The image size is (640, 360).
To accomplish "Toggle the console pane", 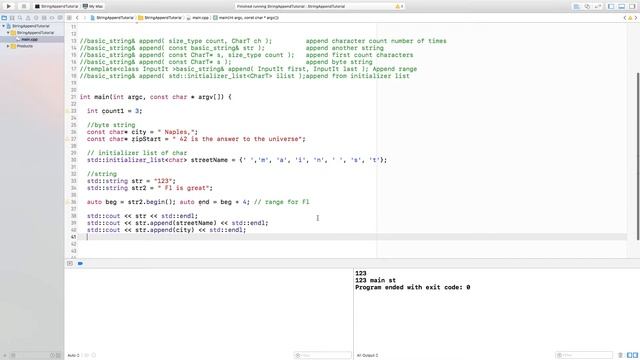I will tap(636, 356).
